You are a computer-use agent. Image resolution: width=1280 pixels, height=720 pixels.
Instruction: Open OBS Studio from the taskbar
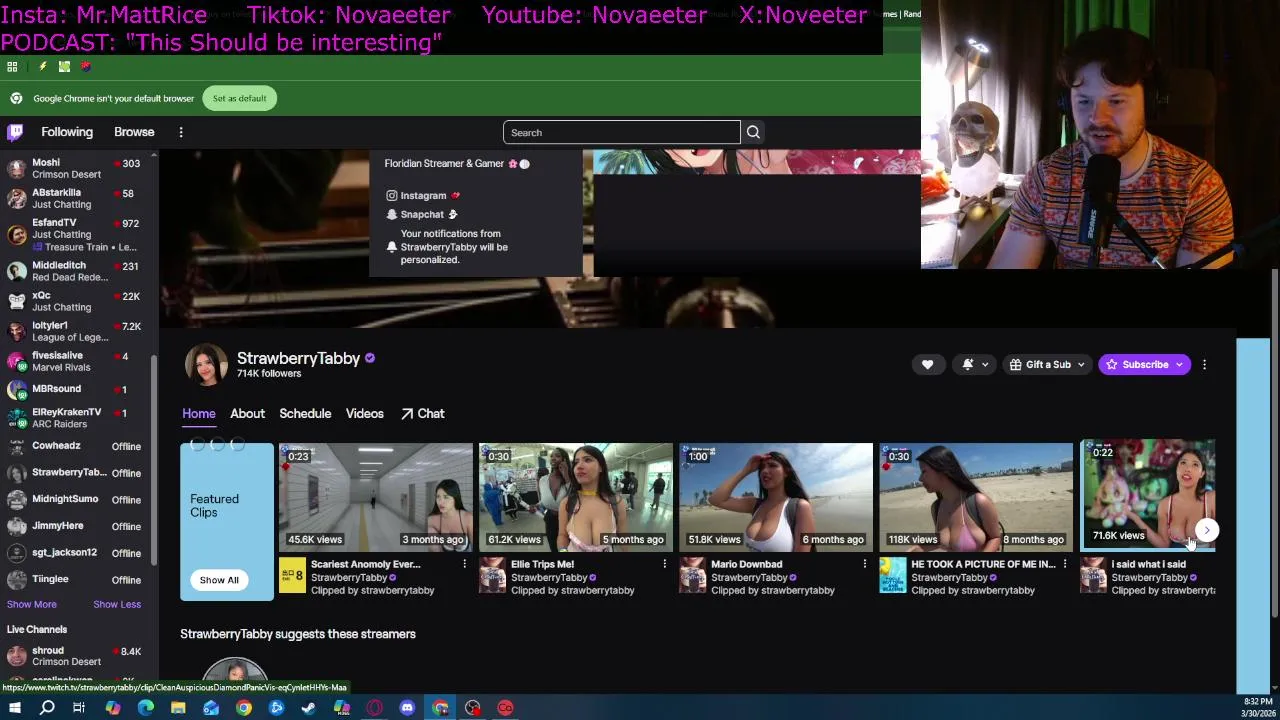coord(473,708)
